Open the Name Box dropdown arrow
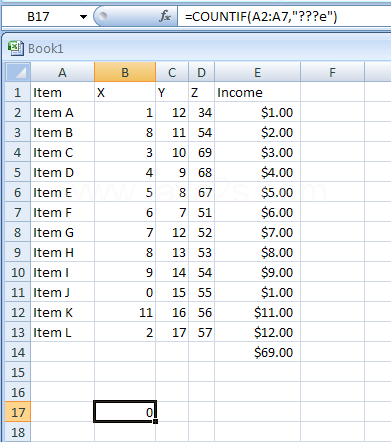Image resolution: width=391 pixels, height=442 pixels. [x=83, y=16]
